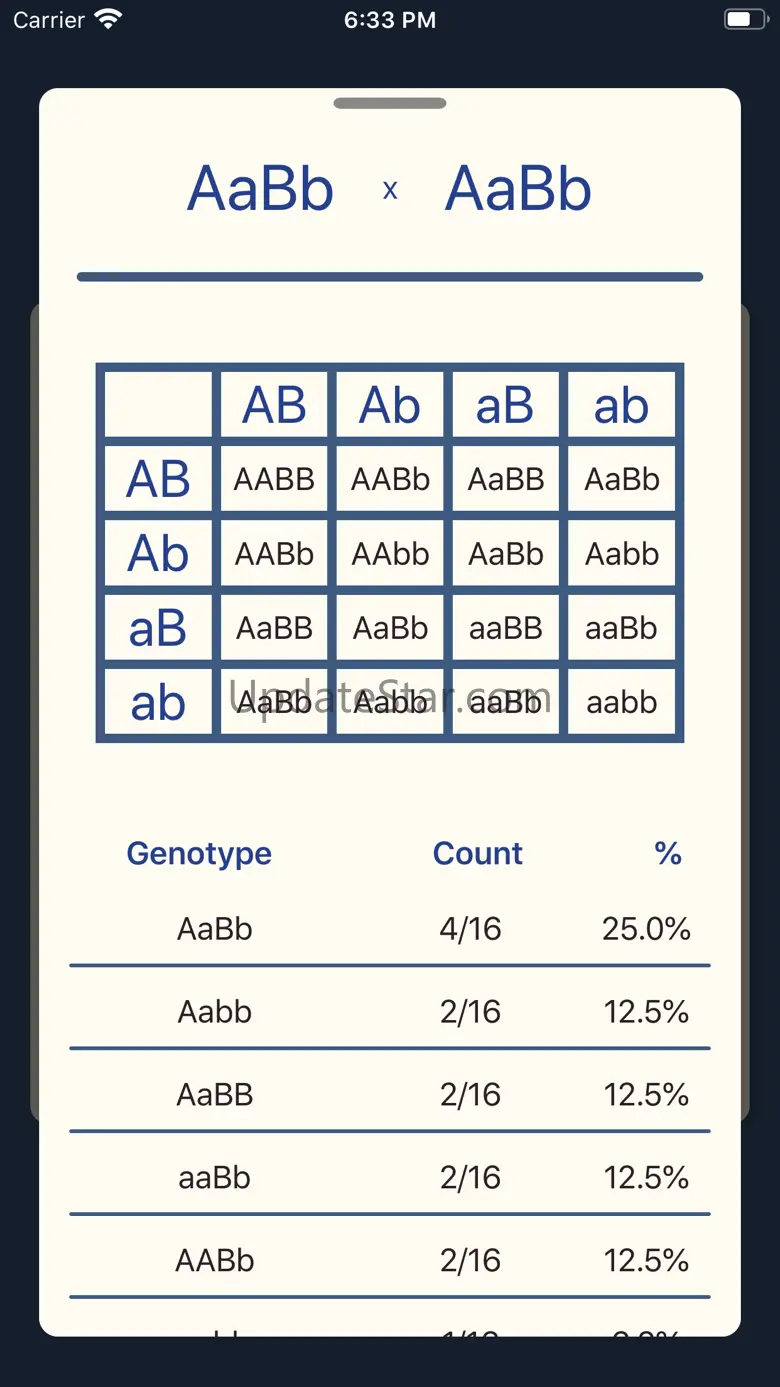Tap the AB column header gamete
Viewport: 780px width, 1387px height.
click(x=274, y=405)
